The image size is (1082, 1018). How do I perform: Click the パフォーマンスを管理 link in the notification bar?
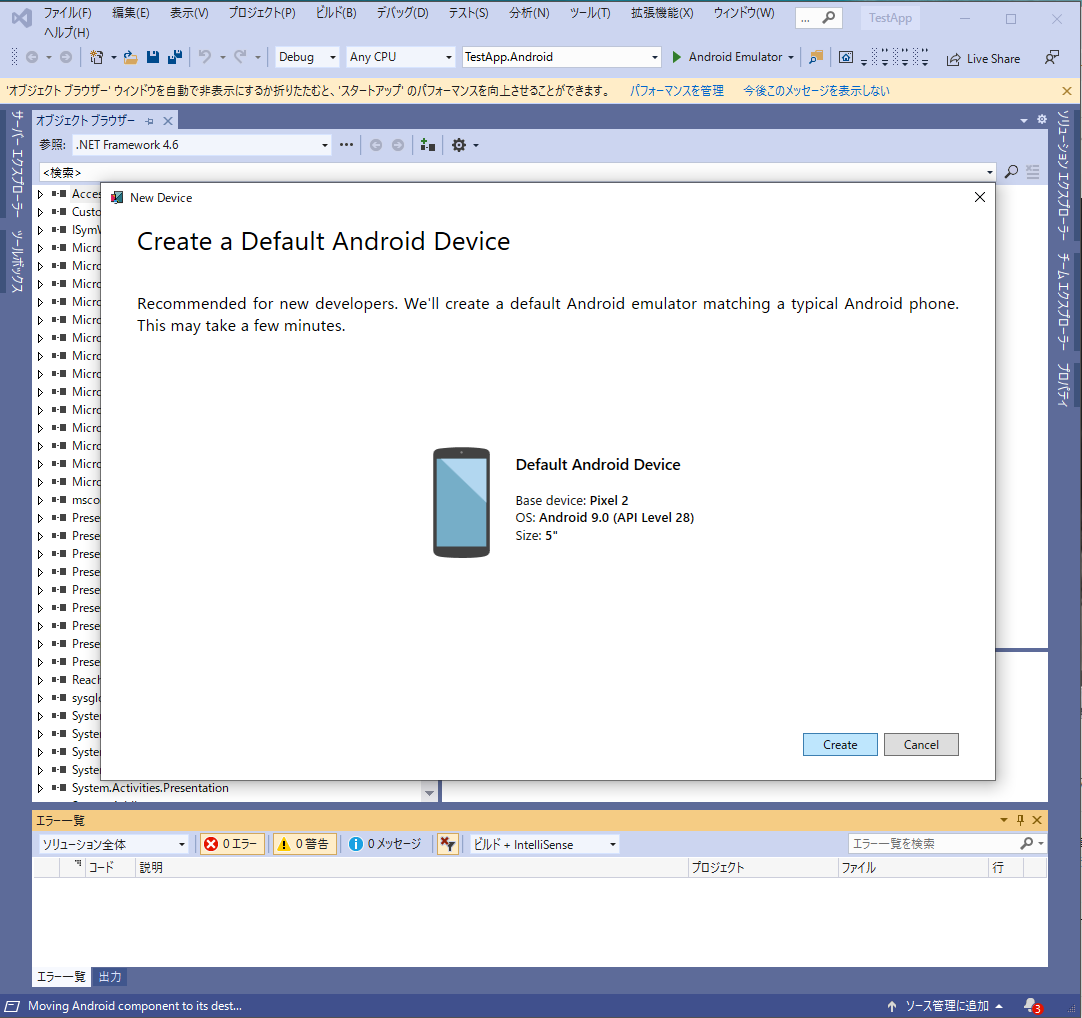click(676, 90)
